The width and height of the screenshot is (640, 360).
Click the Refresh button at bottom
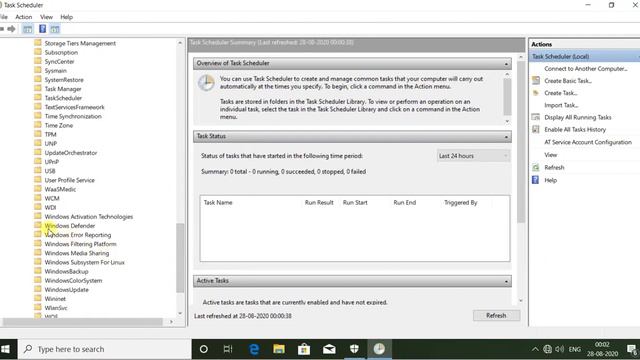pos(496,316)
